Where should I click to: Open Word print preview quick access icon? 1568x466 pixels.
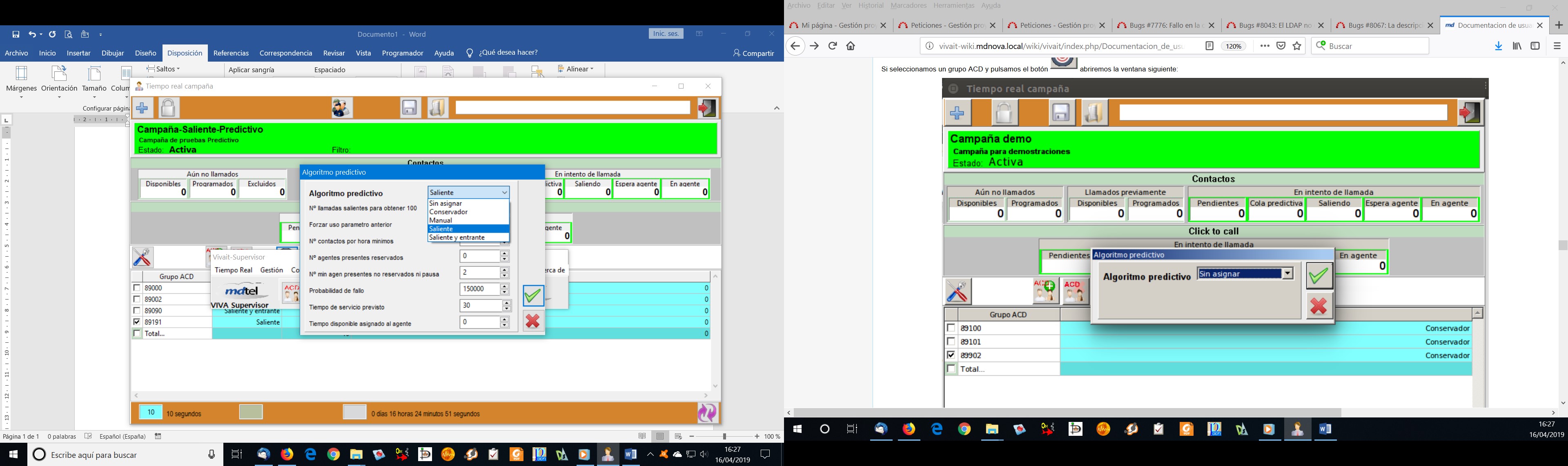pyautogui.click(x=68, y=35)
